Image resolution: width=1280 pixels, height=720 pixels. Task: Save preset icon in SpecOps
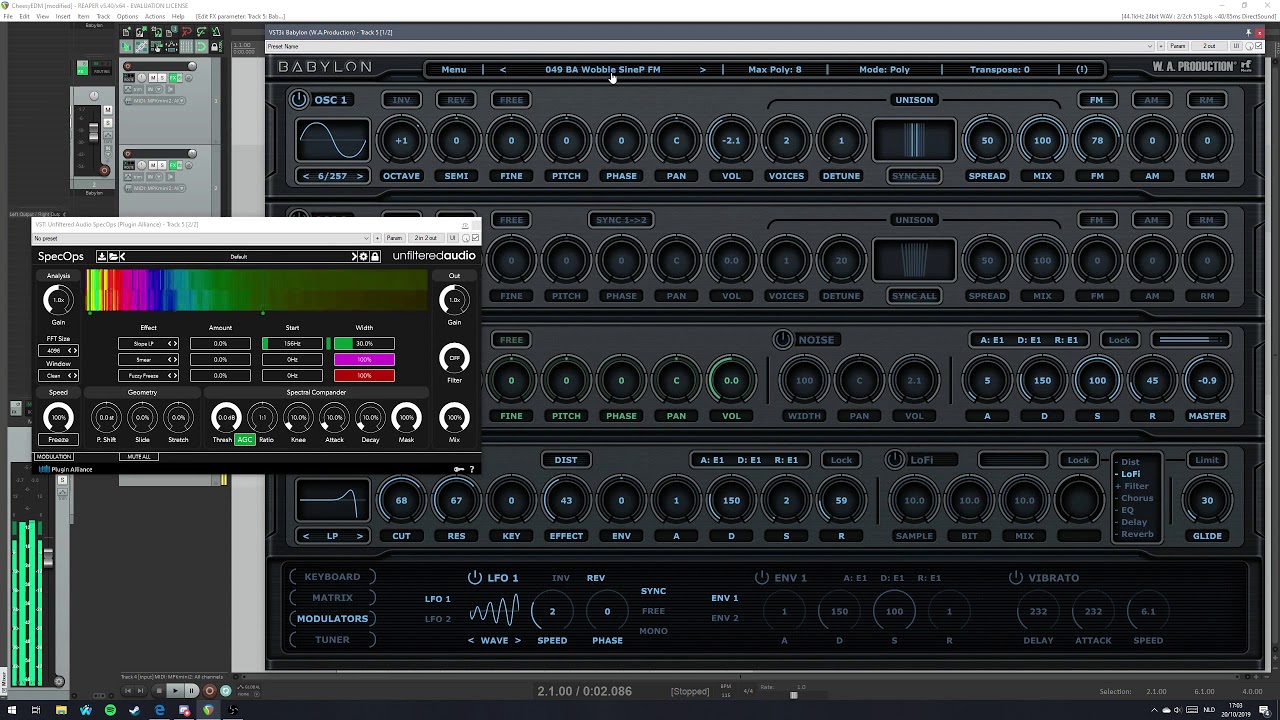click(102, 257)
